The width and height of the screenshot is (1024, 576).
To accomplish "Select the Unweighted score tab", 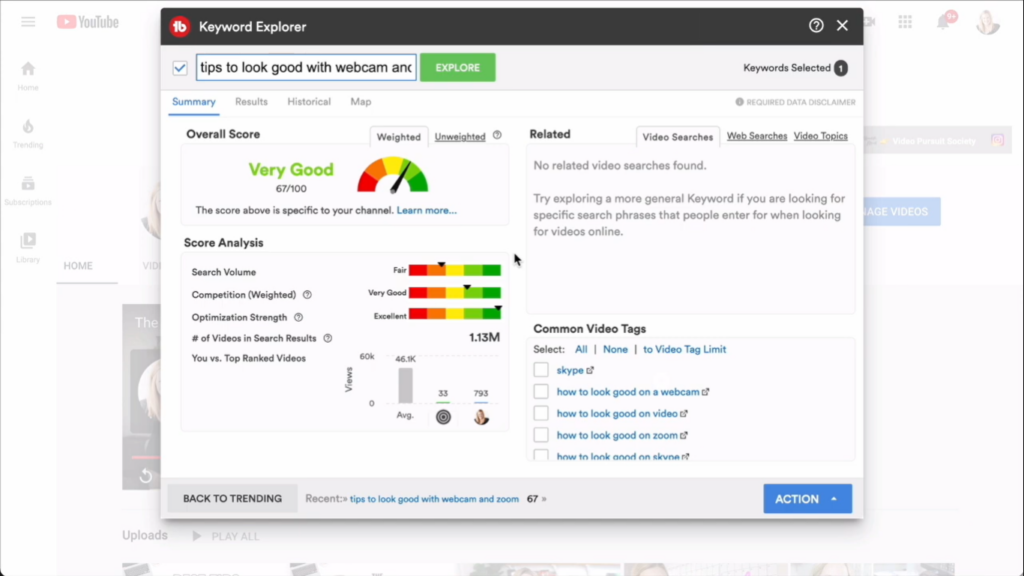I will pyautogui.click(x=460, y=136).
